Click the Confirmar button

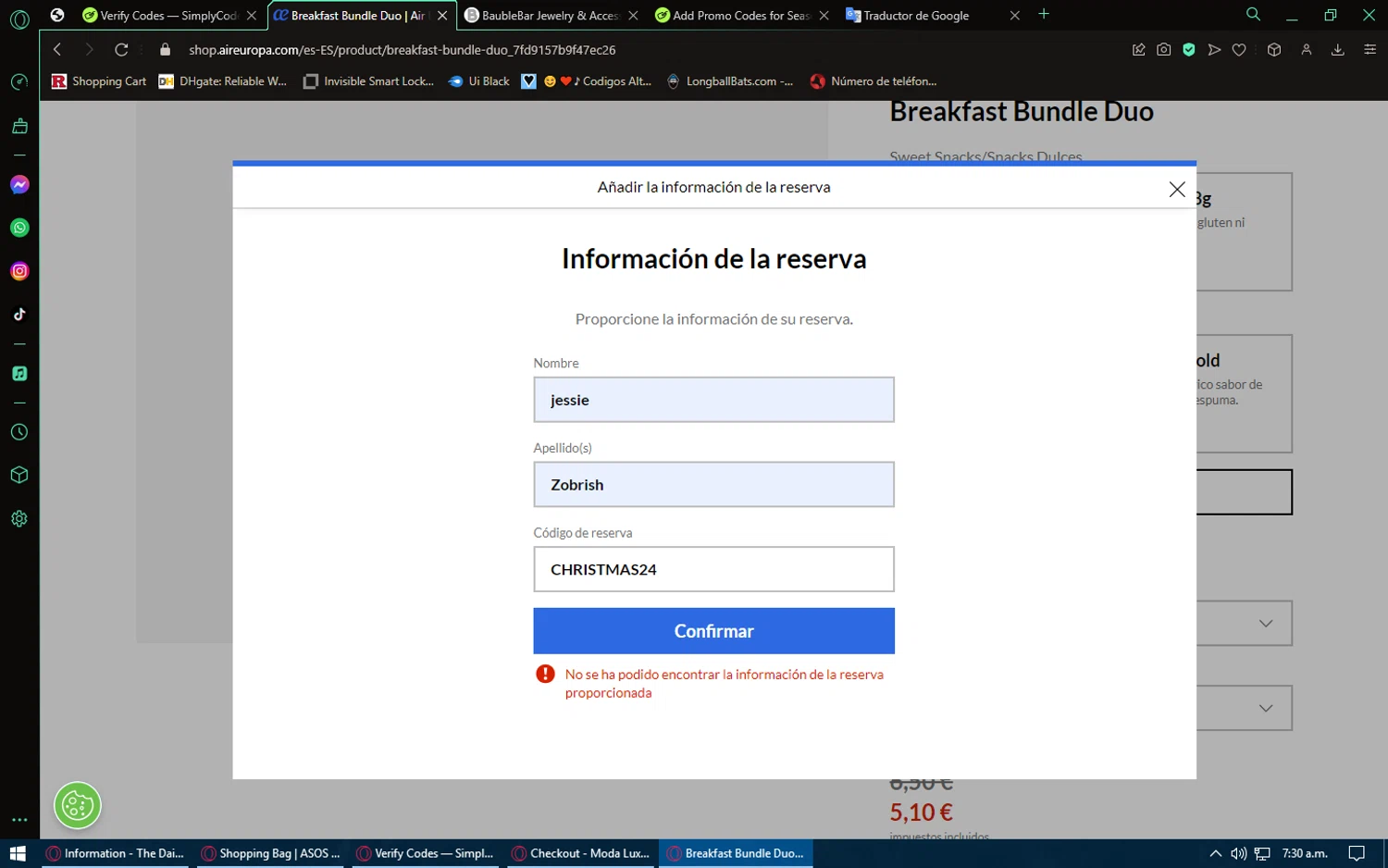(713, 631)
